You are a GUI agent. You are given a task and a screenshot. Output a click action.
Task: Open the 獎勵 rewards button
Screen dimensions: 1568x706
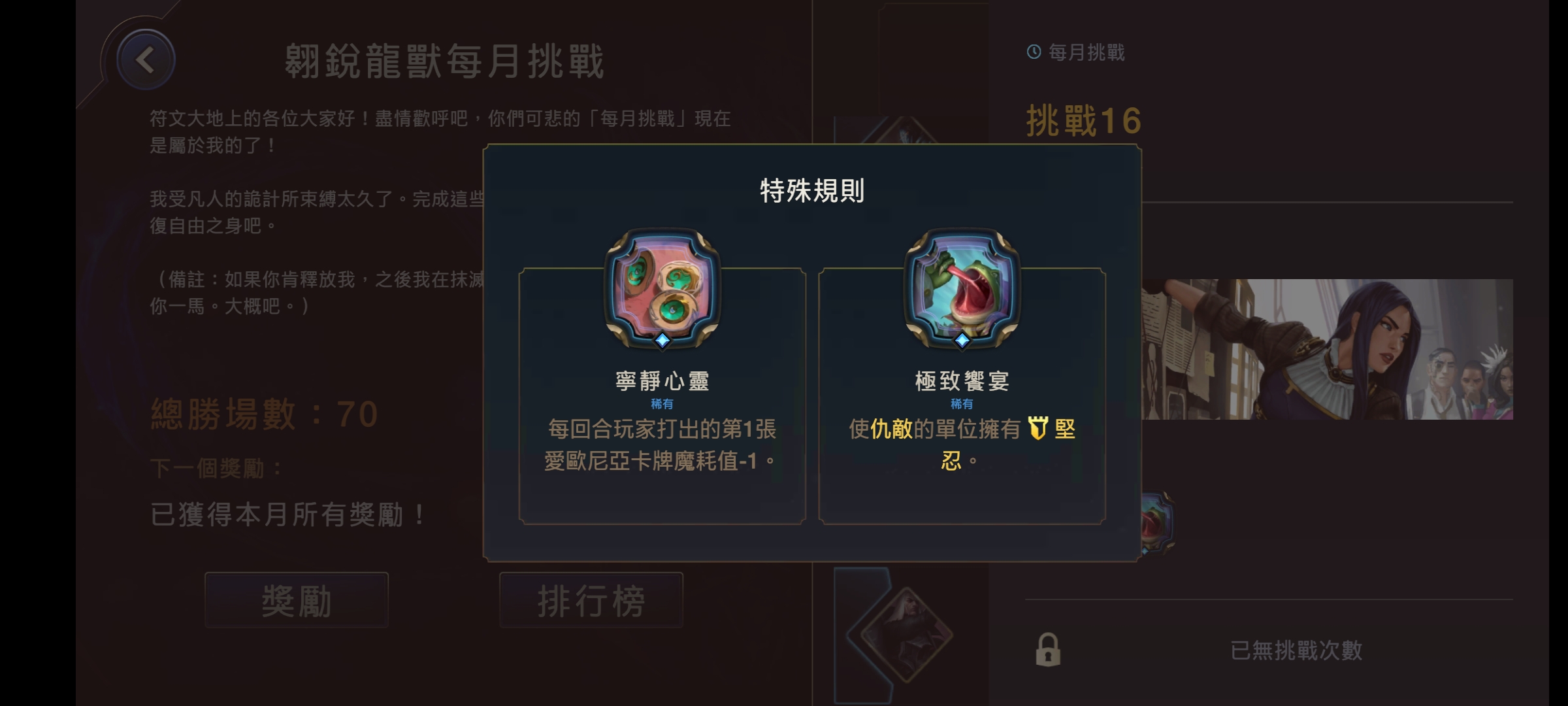coord(297,600)
